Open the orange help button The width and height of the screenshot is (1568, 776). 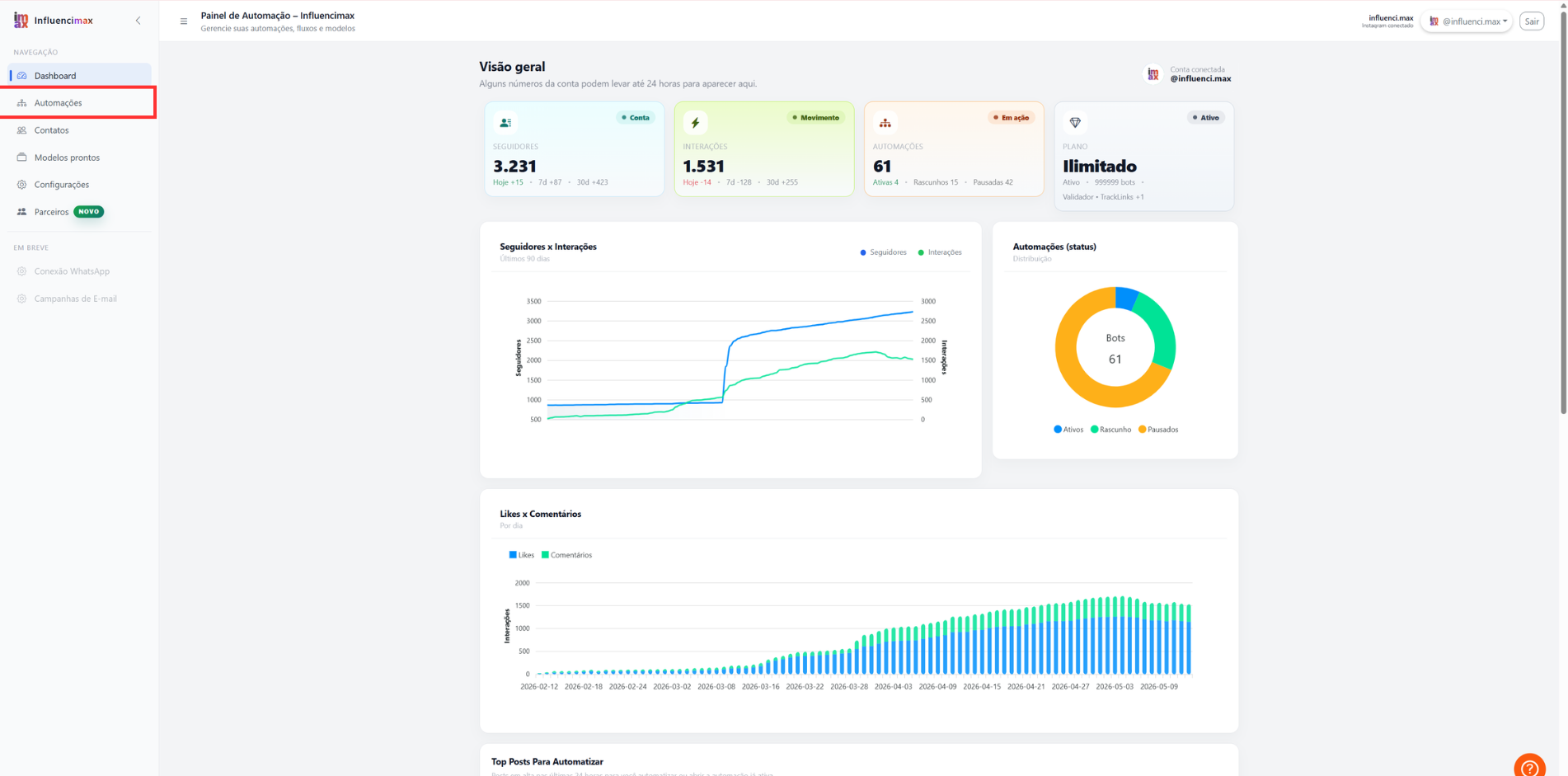(x=1530, y=766)
